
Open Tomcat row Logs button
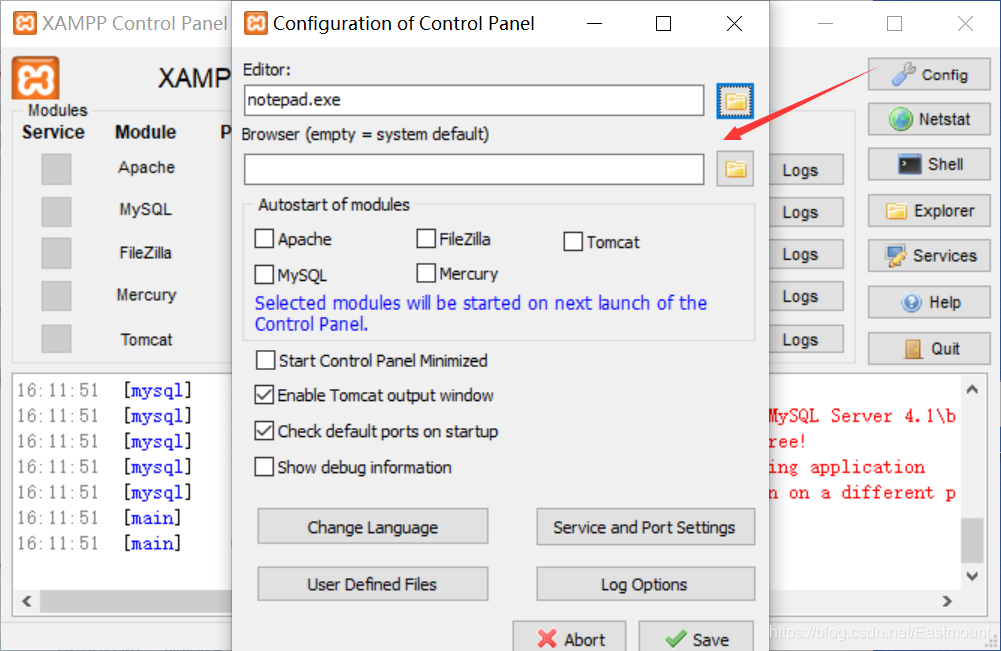point(806,340)
